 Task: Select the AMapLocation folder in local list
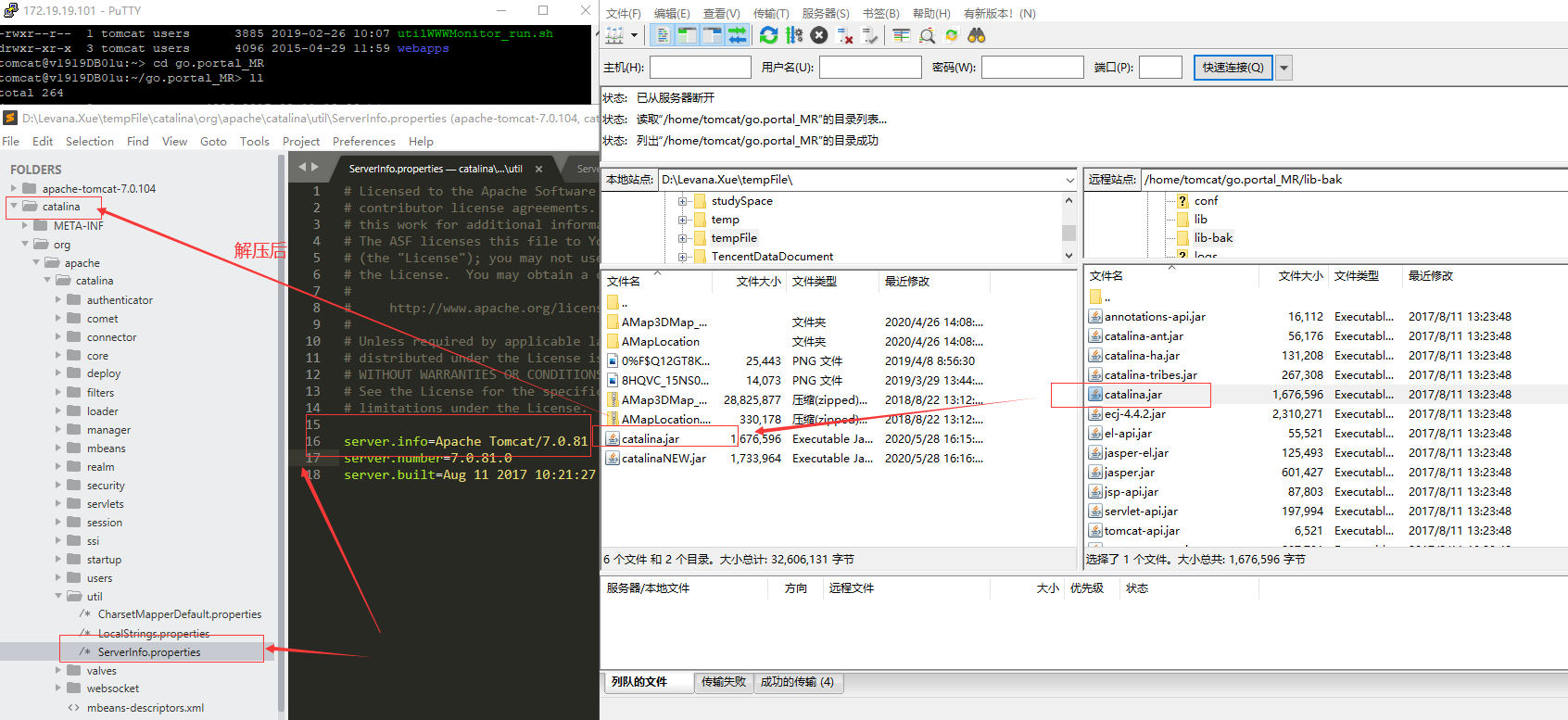pos(661,342)
